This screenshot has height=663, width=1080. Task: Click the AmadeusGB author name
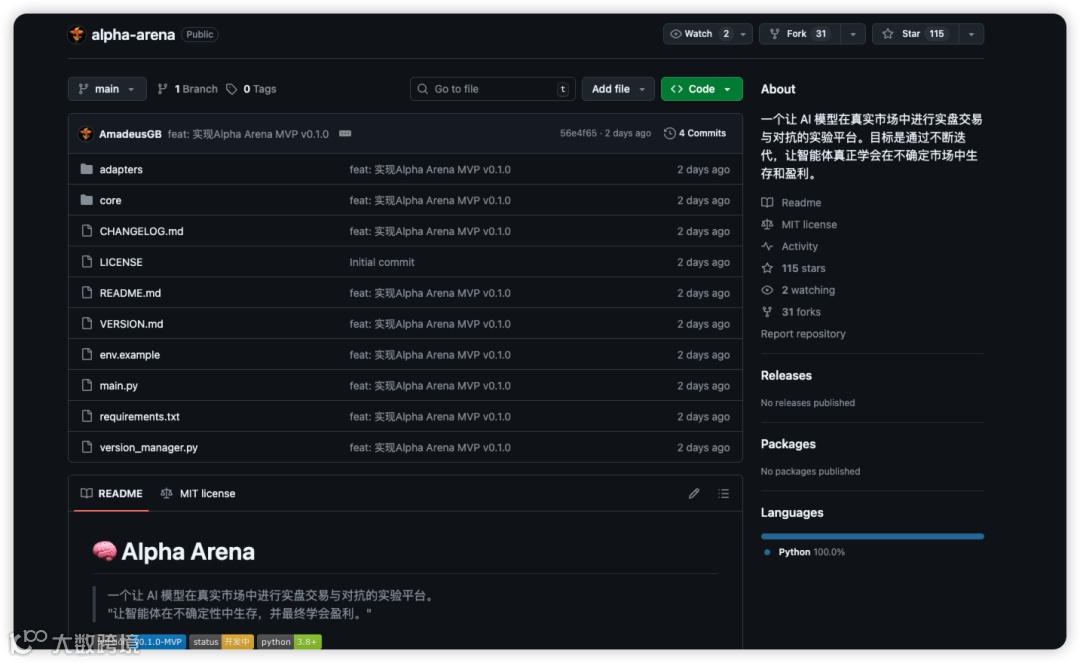pyautogui.click(x=130, y=134)
